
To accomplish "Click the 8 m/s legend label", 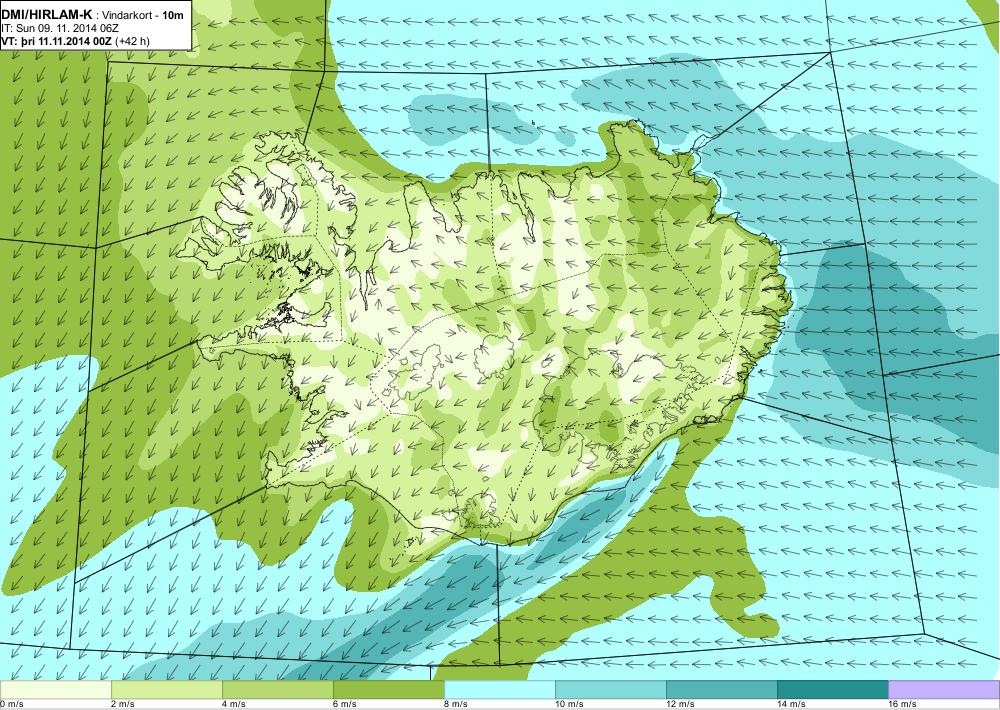I will point(455,704).
